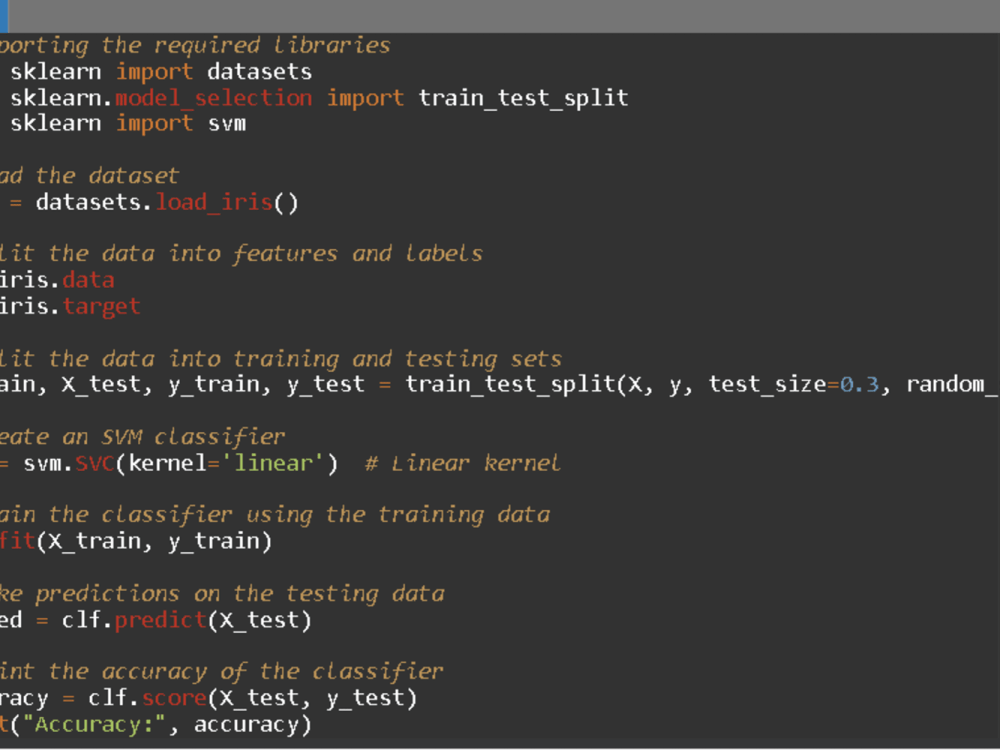The image size is (1000, 750).
Task: Click 'accuracy' argument in the print call
Action: point(246,724)
